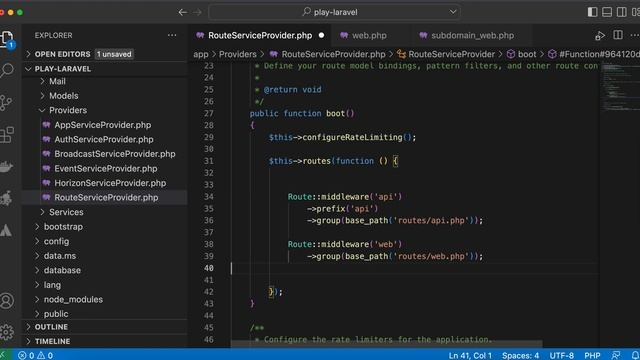Toggle the secondary sidebar layout icon
640x360 pixels.
[x=622, y=12]
